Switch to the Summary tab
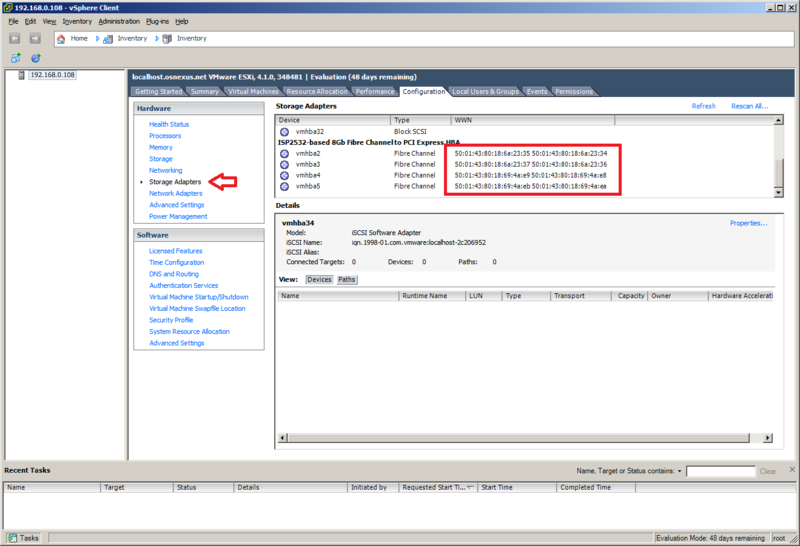The image size is (800, 546). 205,91
